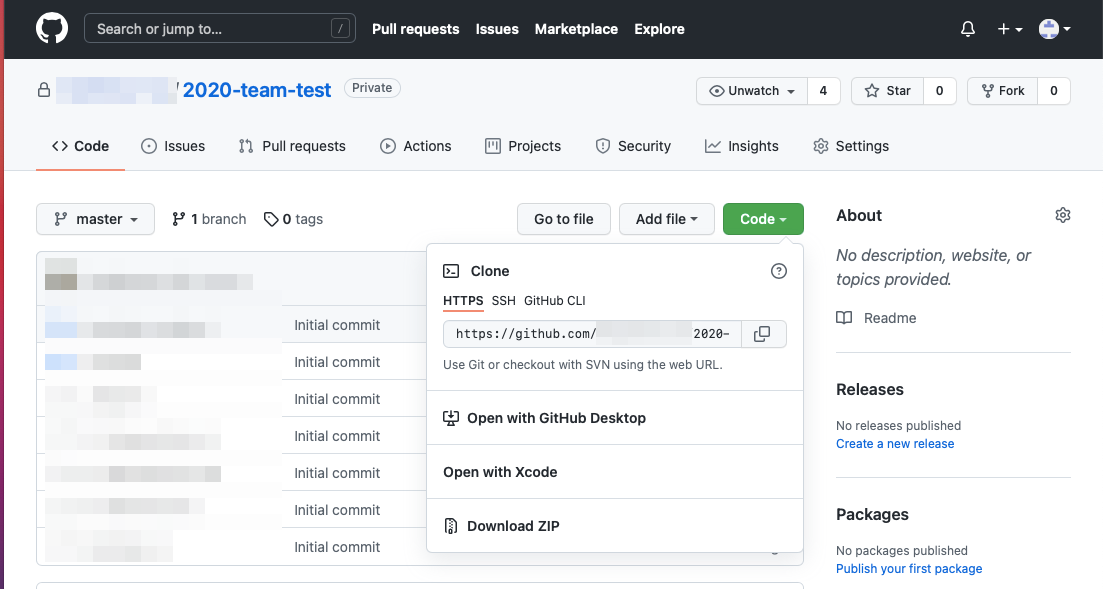Click the HTTPS clone URL field
This screenshot has height=589, width=1103.
(592, 334)
